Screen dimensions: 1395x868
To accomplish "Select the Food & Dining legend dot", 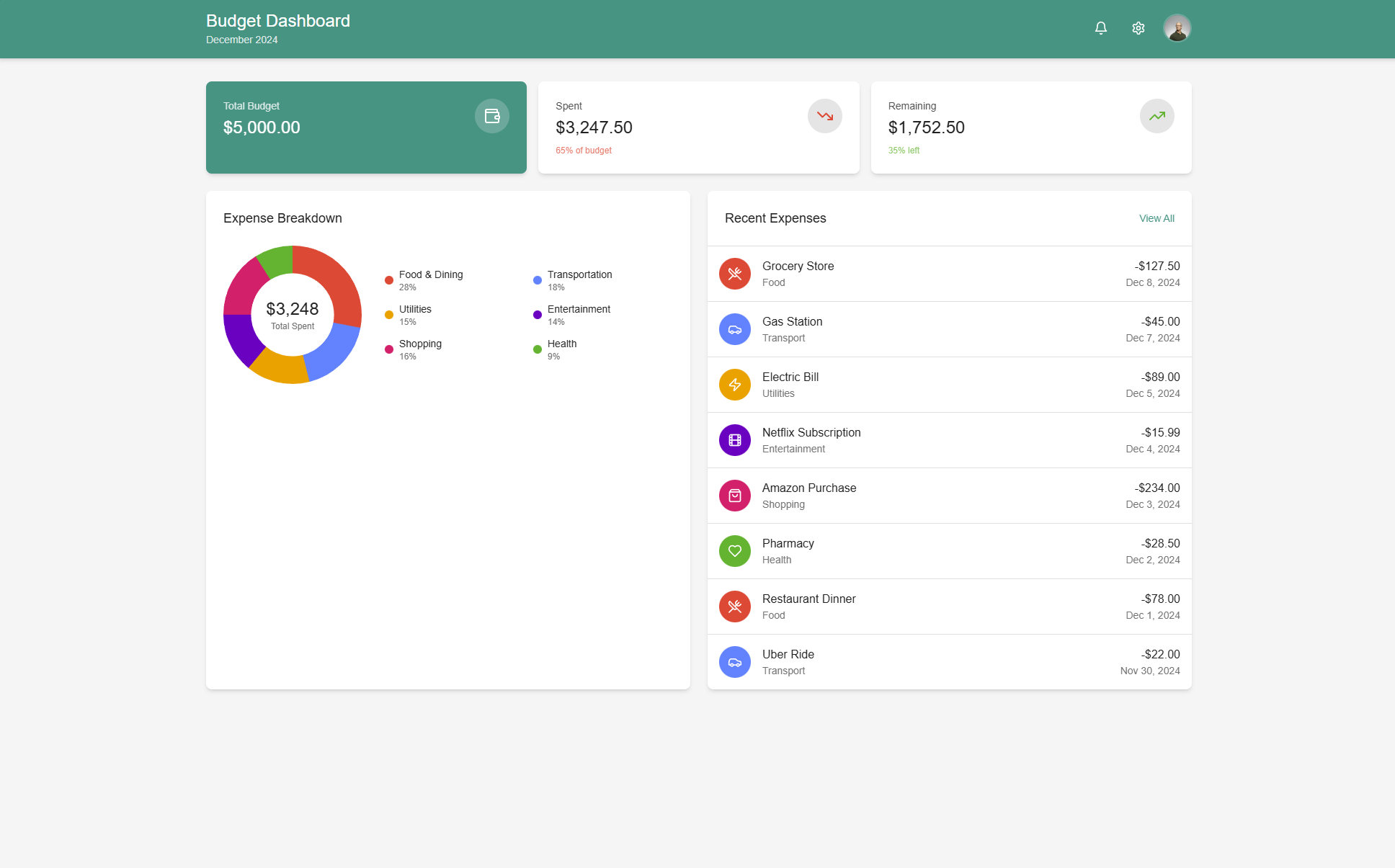I will pos(389,280).
